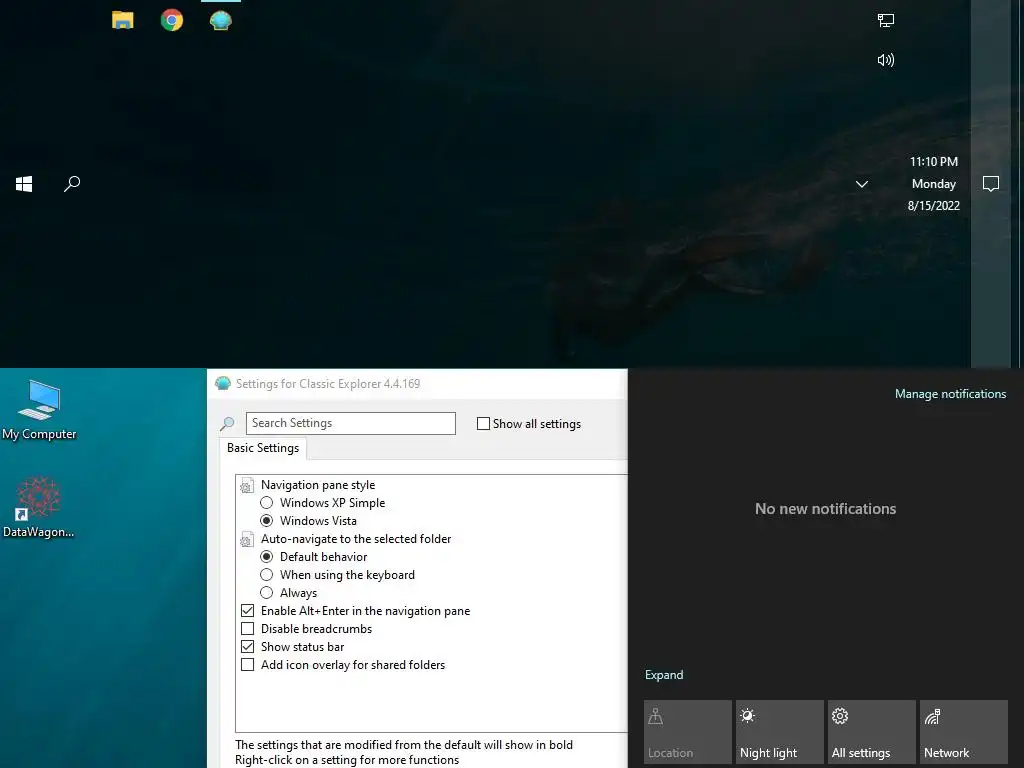
Task: Click Auto-navigate to the selected folder icon
Action: (x=246, y=539)
